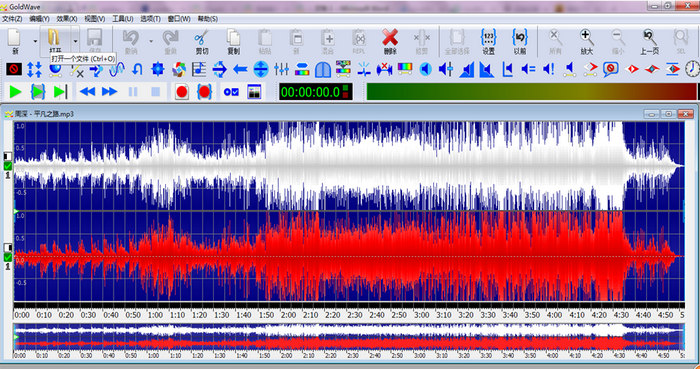The height and width of the screenshot is (369, 700).
Task: Open the circled speaker auto gain icon
Action: (x=426, y=69)
